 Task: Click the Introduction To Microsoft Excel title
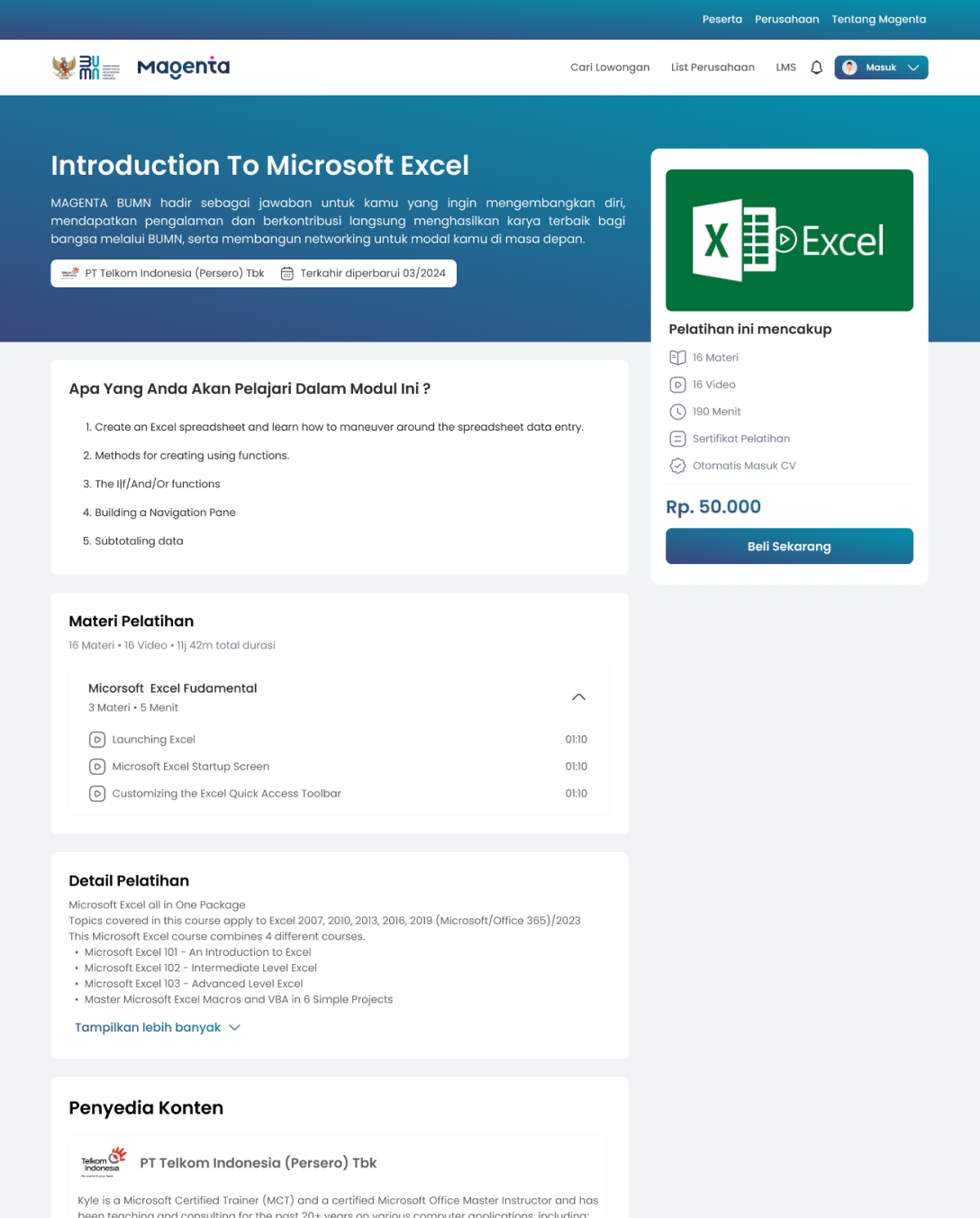pyautogui.click(x=259, y=166)
